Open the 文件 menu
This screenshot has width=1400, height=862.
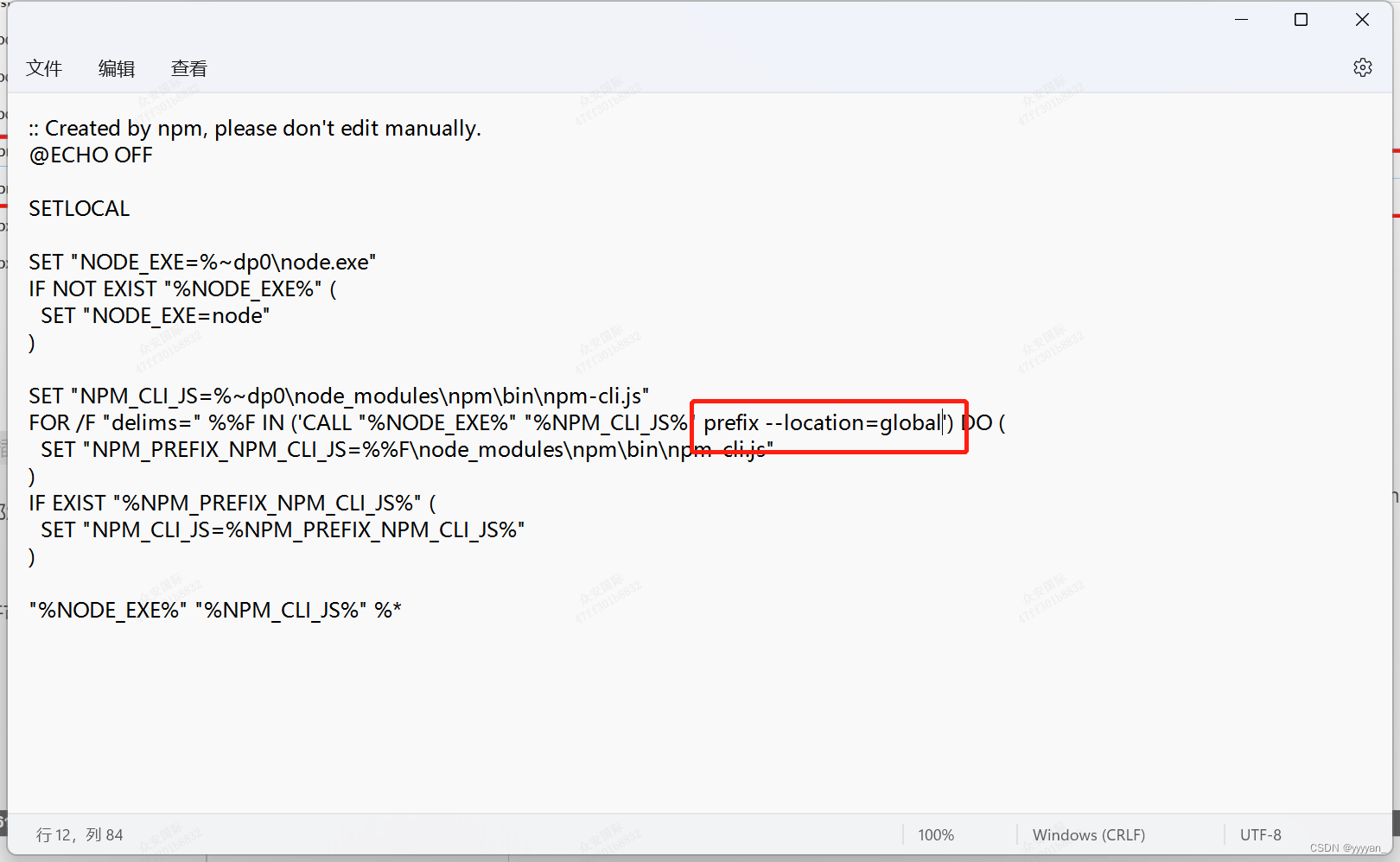tap(44, 68)
